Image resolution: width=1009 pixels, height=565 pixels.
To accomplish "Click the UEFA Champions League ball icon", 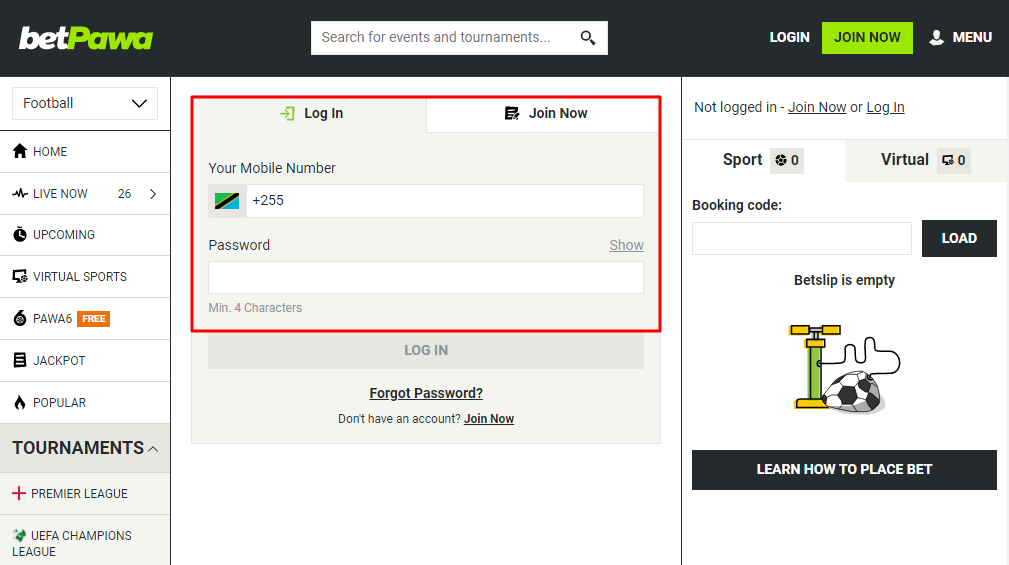I will coord(19,535).
